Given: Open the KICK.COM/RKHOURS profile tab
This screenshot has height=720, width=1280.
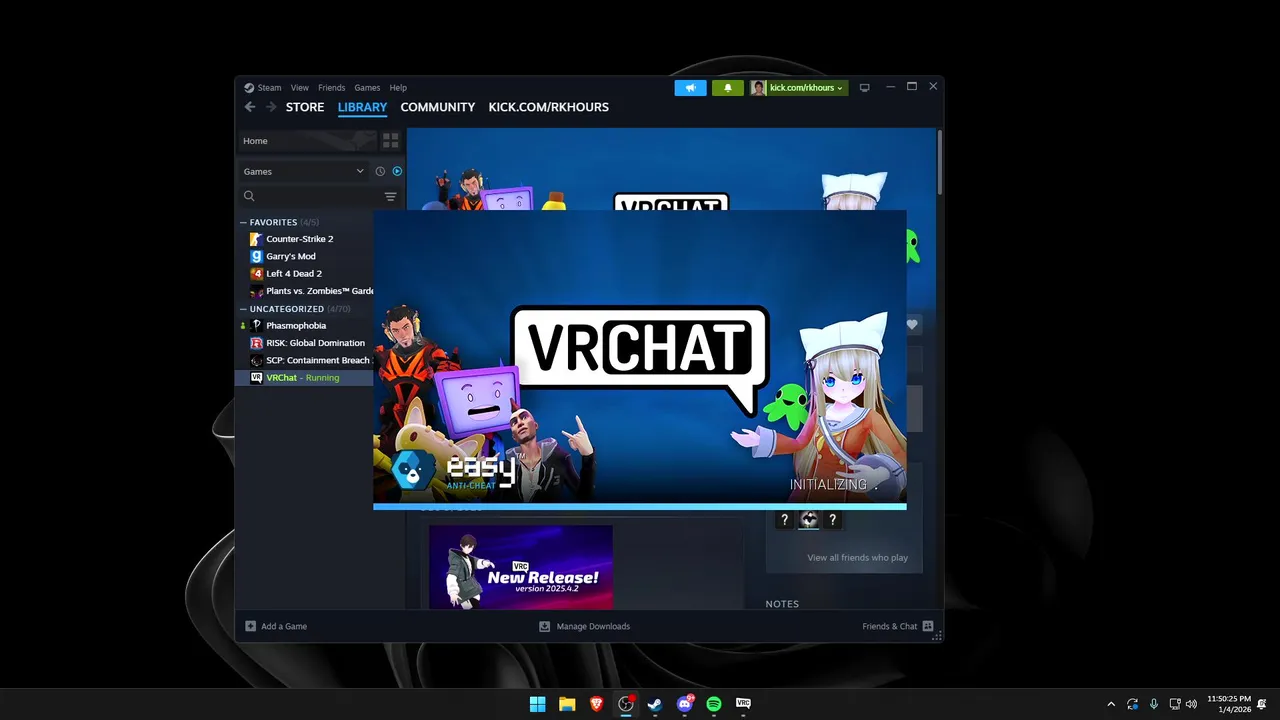Looking at the screenshot, I should (548, 107).
